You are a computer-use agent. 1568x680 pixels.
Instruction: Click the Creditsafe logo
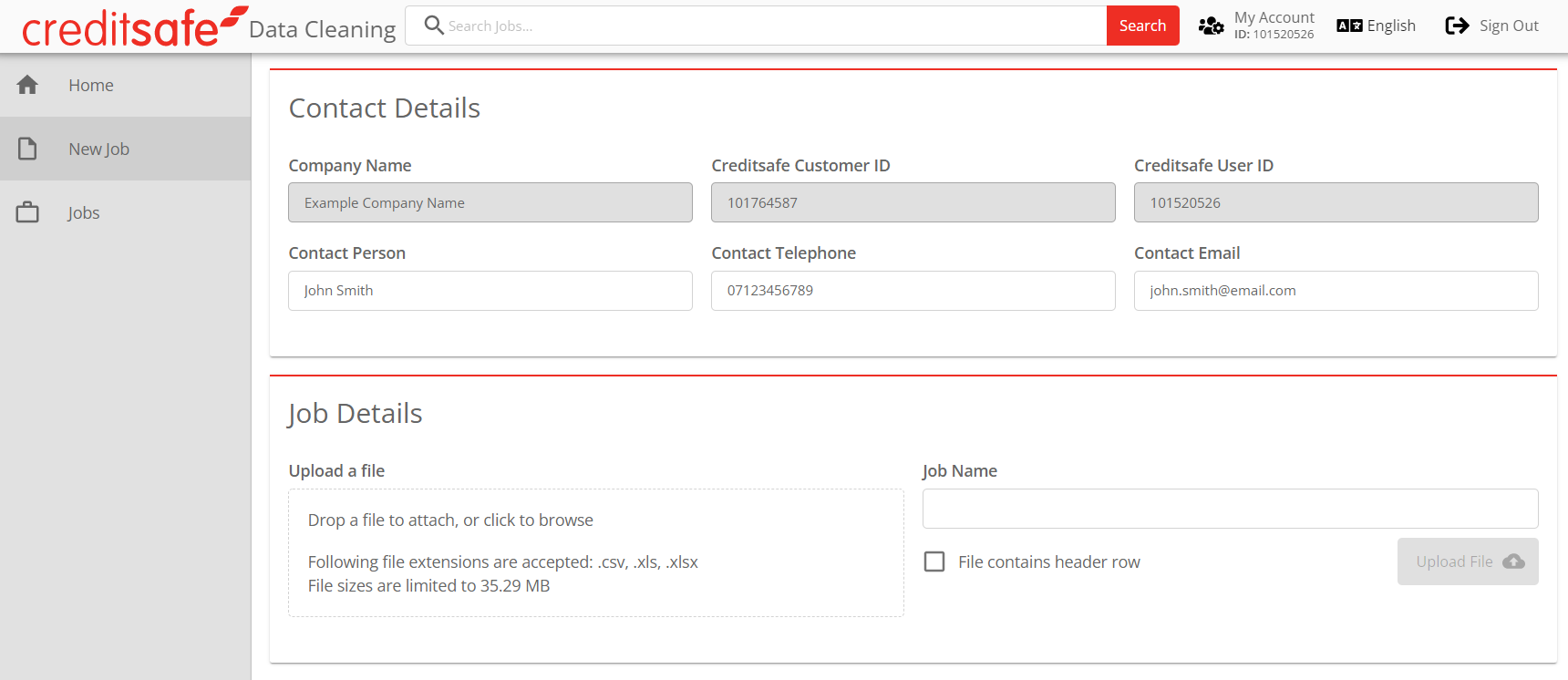pos(135,26)
